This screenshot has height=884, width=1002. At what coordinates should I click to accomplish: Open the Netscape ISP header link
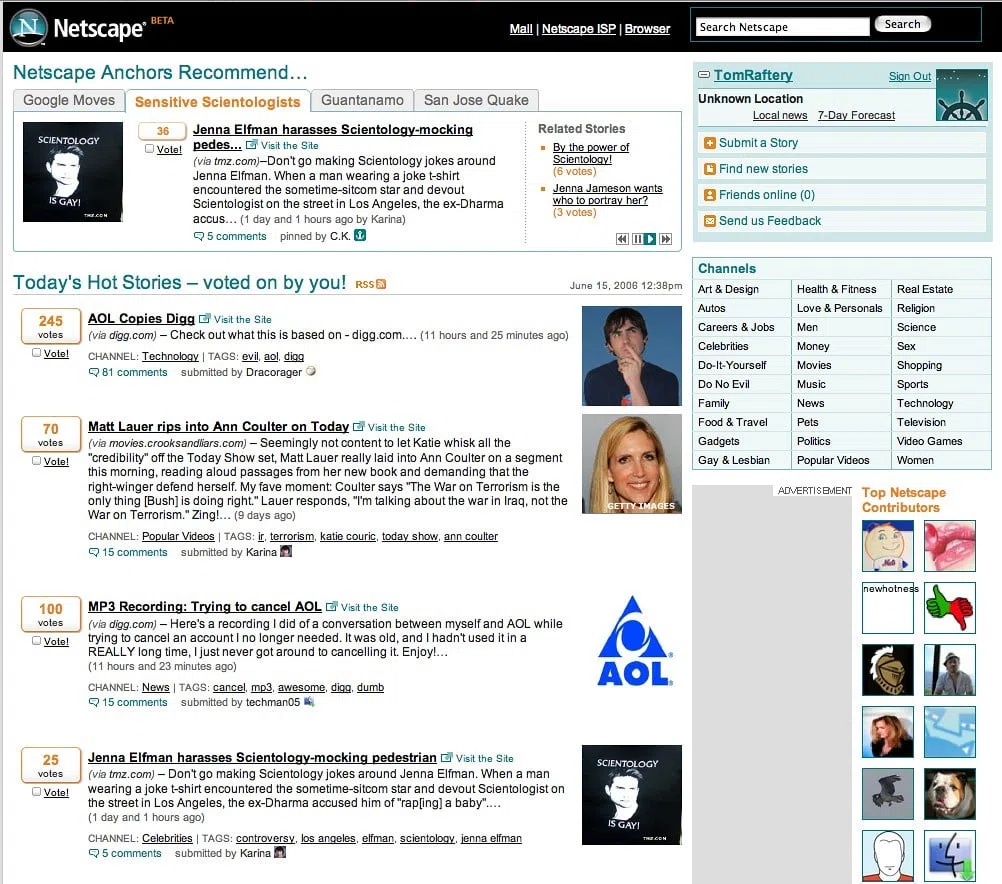click(x=579, y=29)
